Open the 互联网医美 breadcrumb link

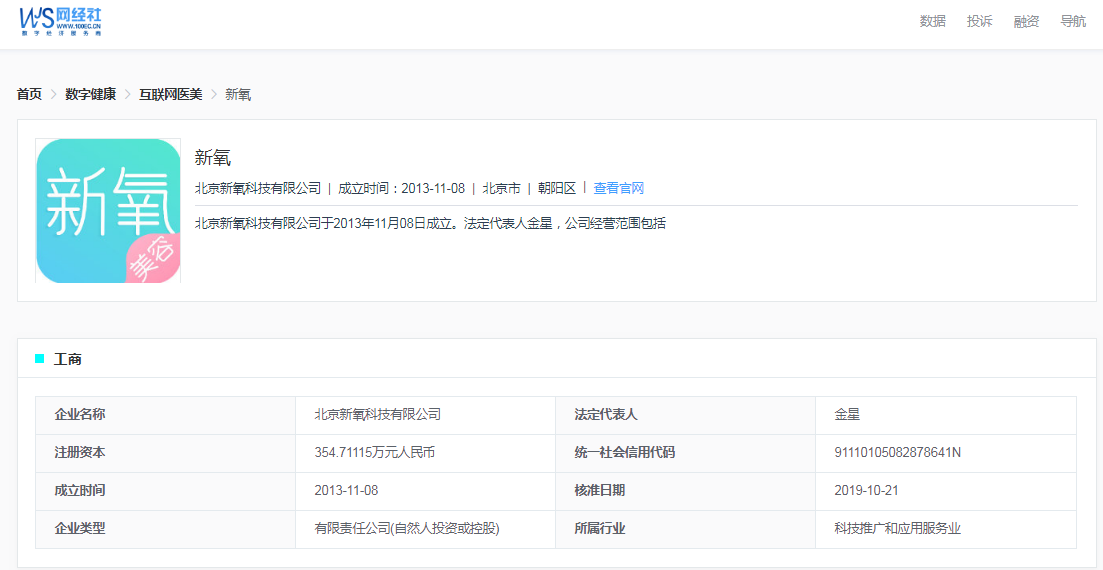(x=170, y=94)
